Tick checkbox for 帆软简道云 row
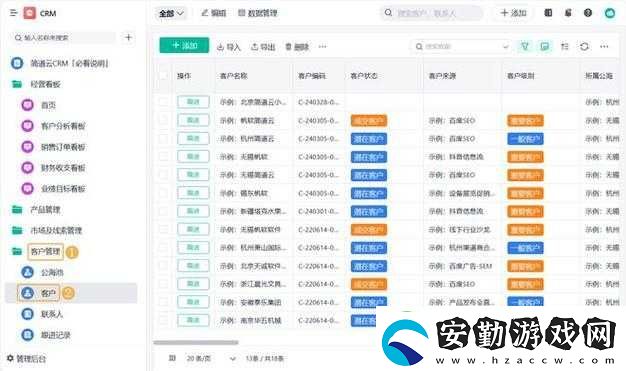The image size is (626, 371). 164,120
